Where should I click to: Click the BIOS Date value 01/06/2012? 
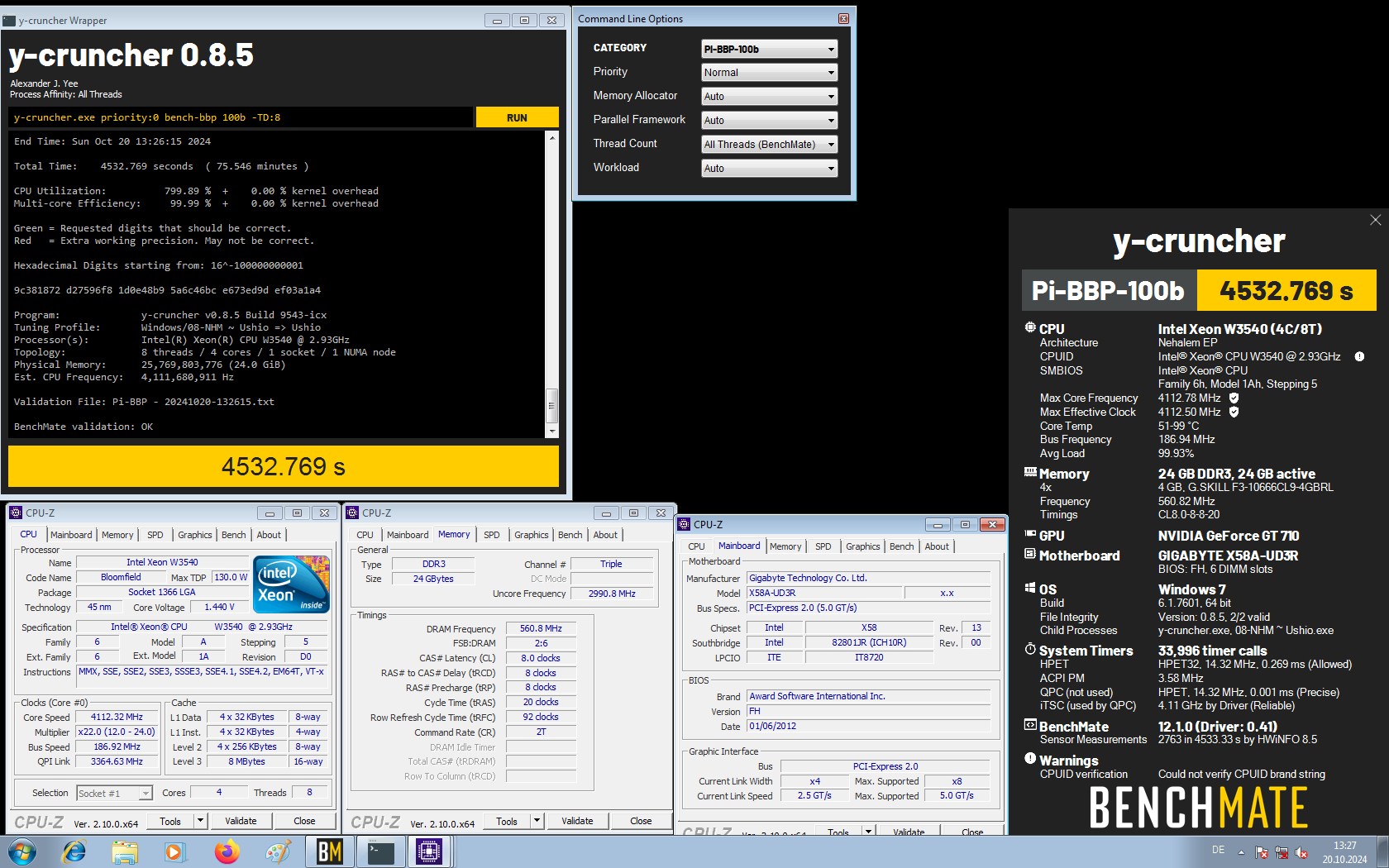click(868, 726)
